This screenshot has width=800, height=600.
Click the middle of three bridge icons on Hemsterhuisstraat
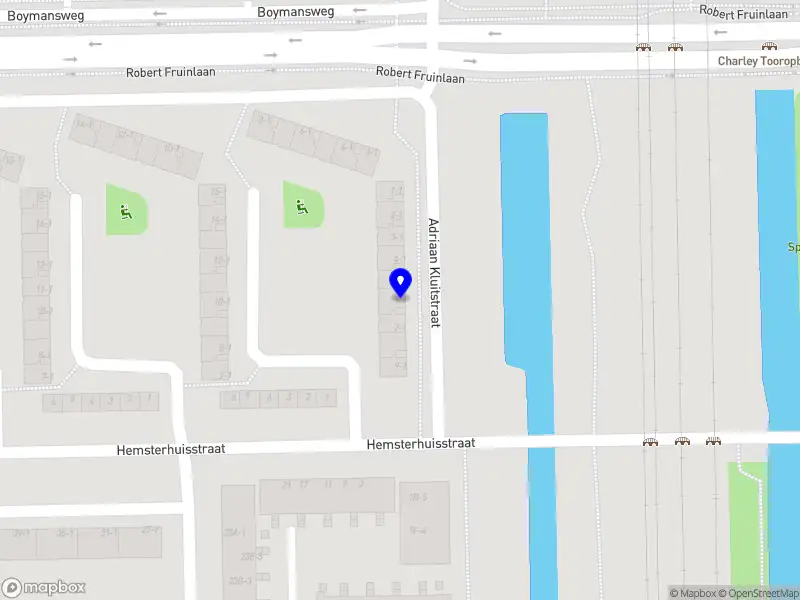682,441
